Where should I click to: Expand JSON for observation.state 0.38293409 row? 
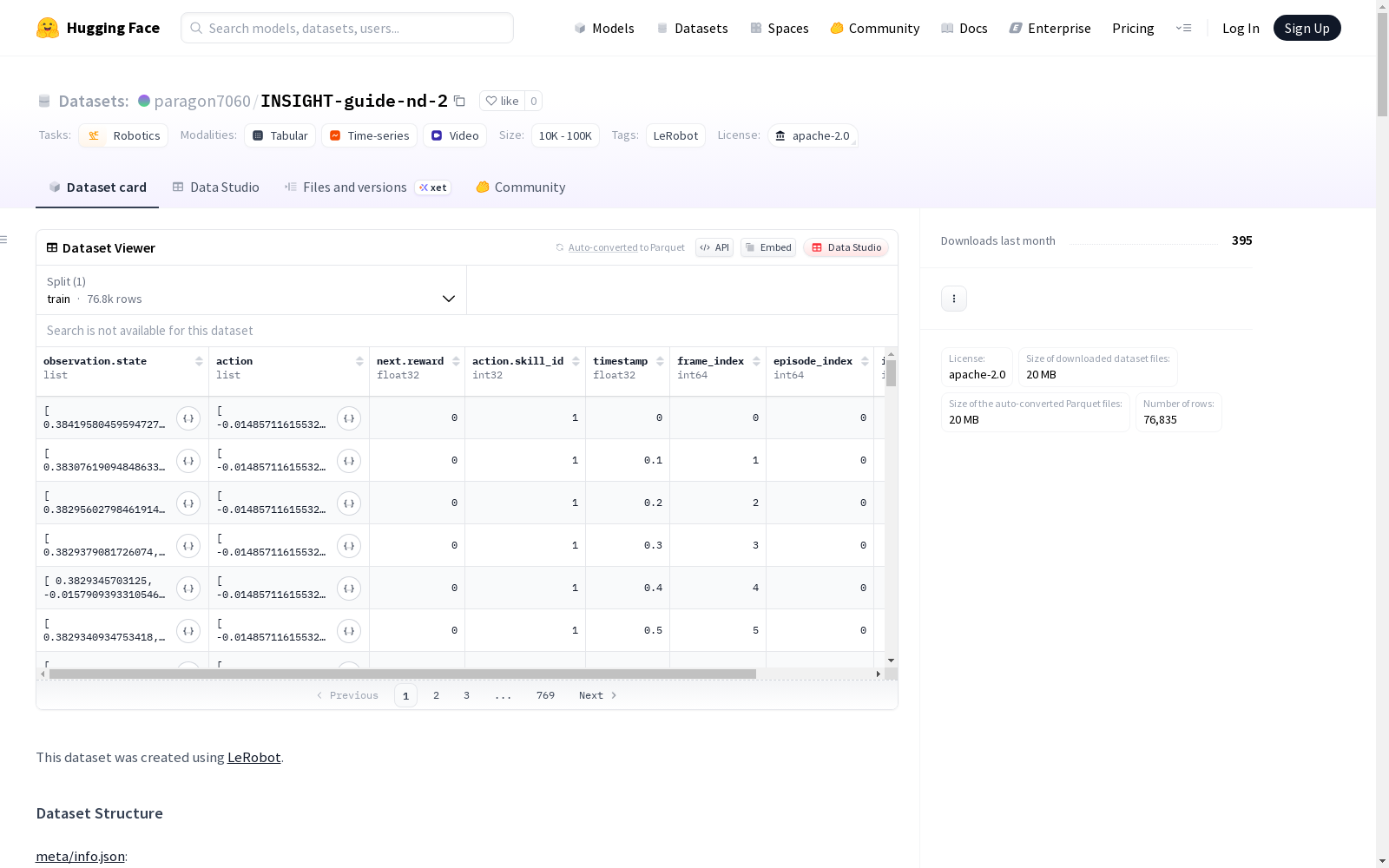tap(188, 631)
